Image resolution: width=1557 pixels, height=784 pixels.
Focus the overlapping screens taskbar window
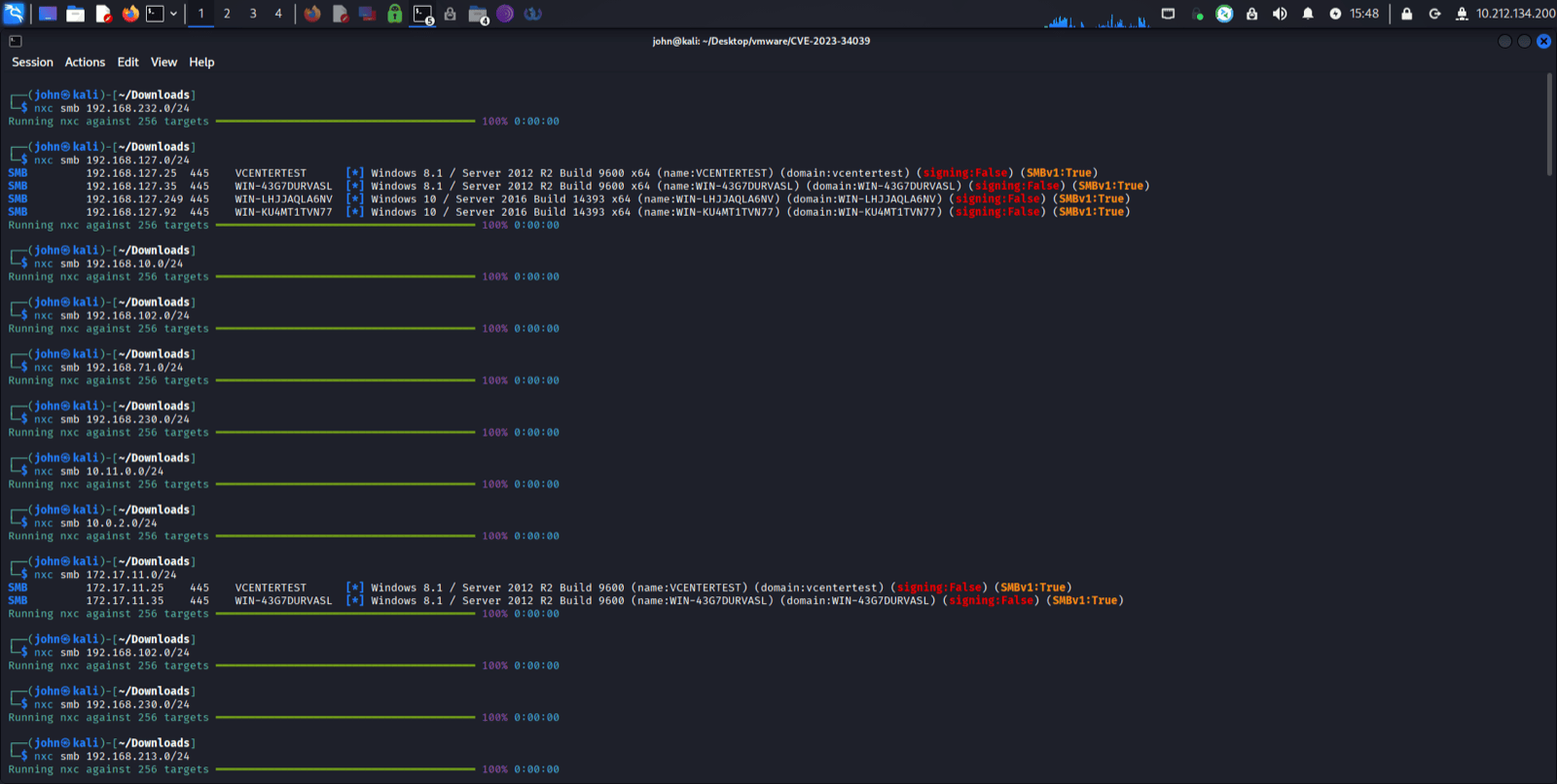coord(367,14)
